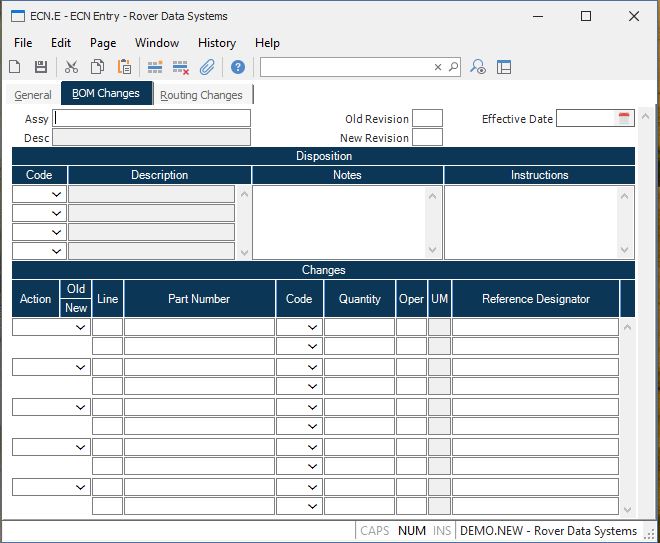Click the Old Revision field
The height and width of the screenshot is (543, 660).
tap(427, 118)
